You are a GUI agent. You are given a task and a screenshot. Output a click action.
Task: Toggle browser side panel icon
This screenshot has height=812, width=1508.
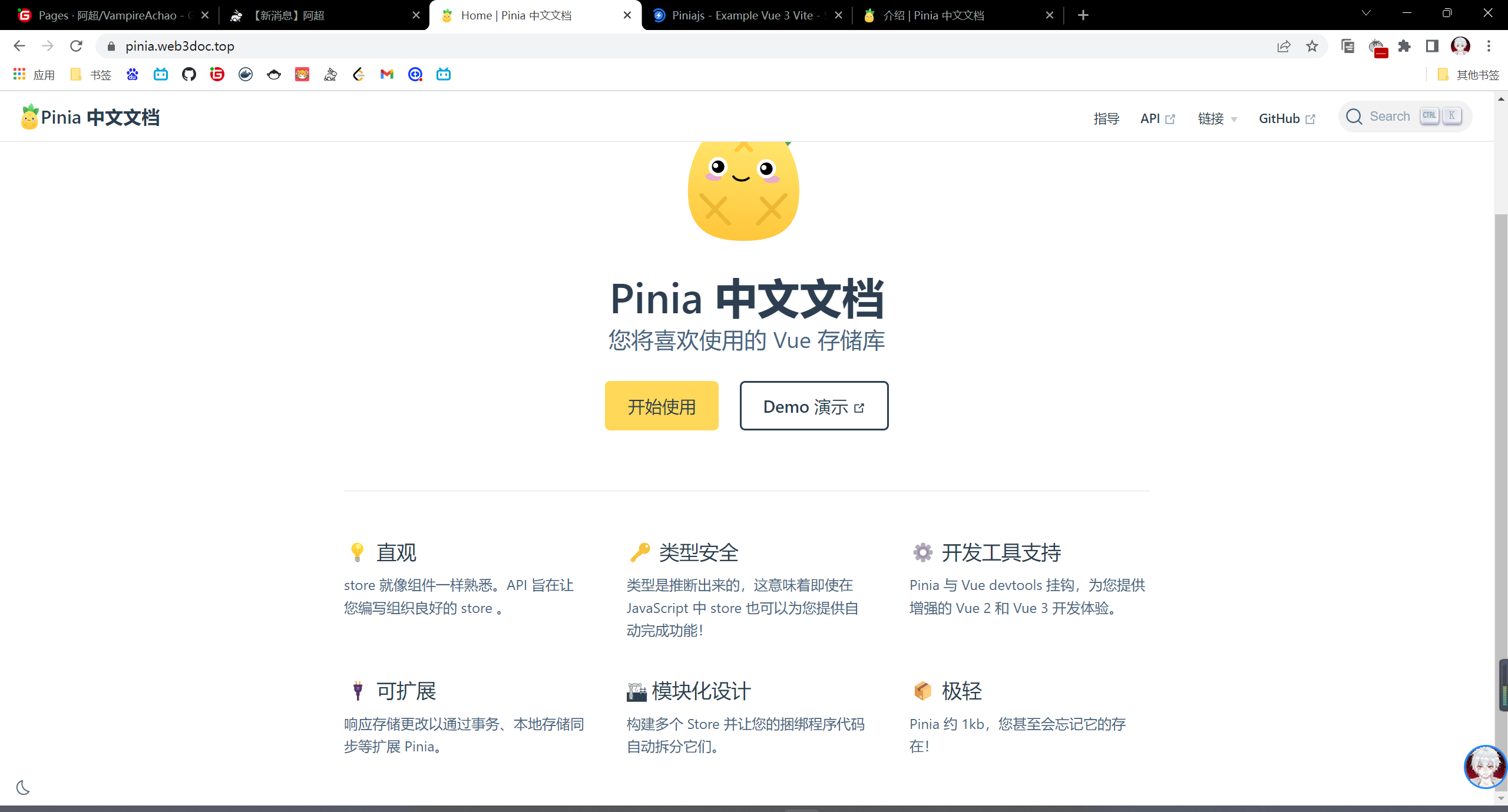pos(1432,46)
